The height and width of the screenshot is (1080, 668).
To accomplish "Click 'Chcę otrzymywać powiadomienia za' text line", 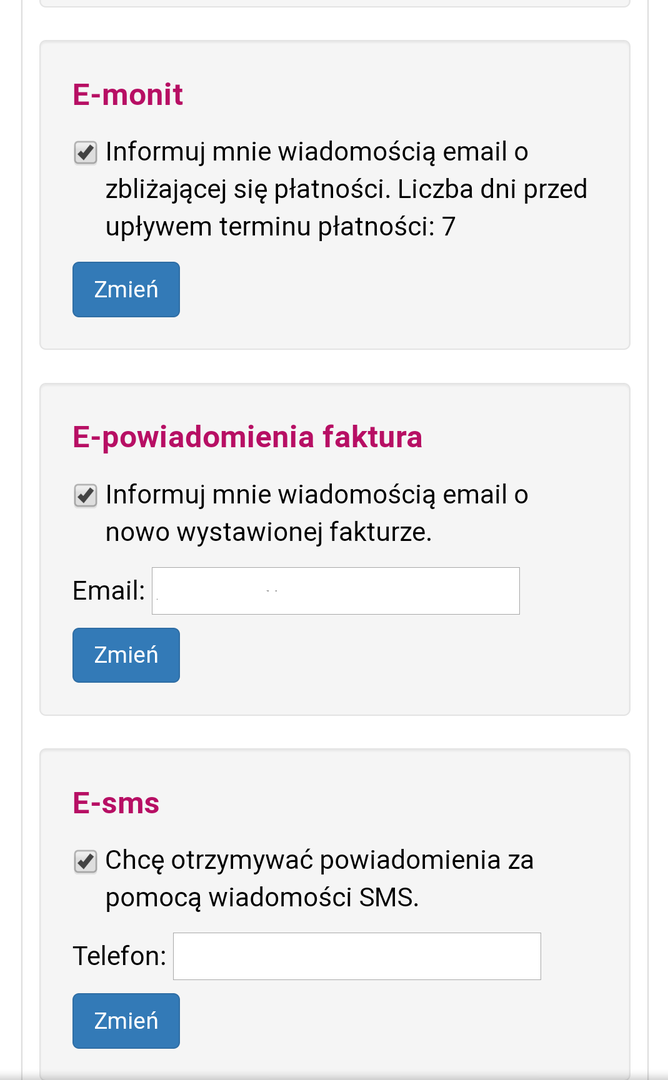I will 319,861.
